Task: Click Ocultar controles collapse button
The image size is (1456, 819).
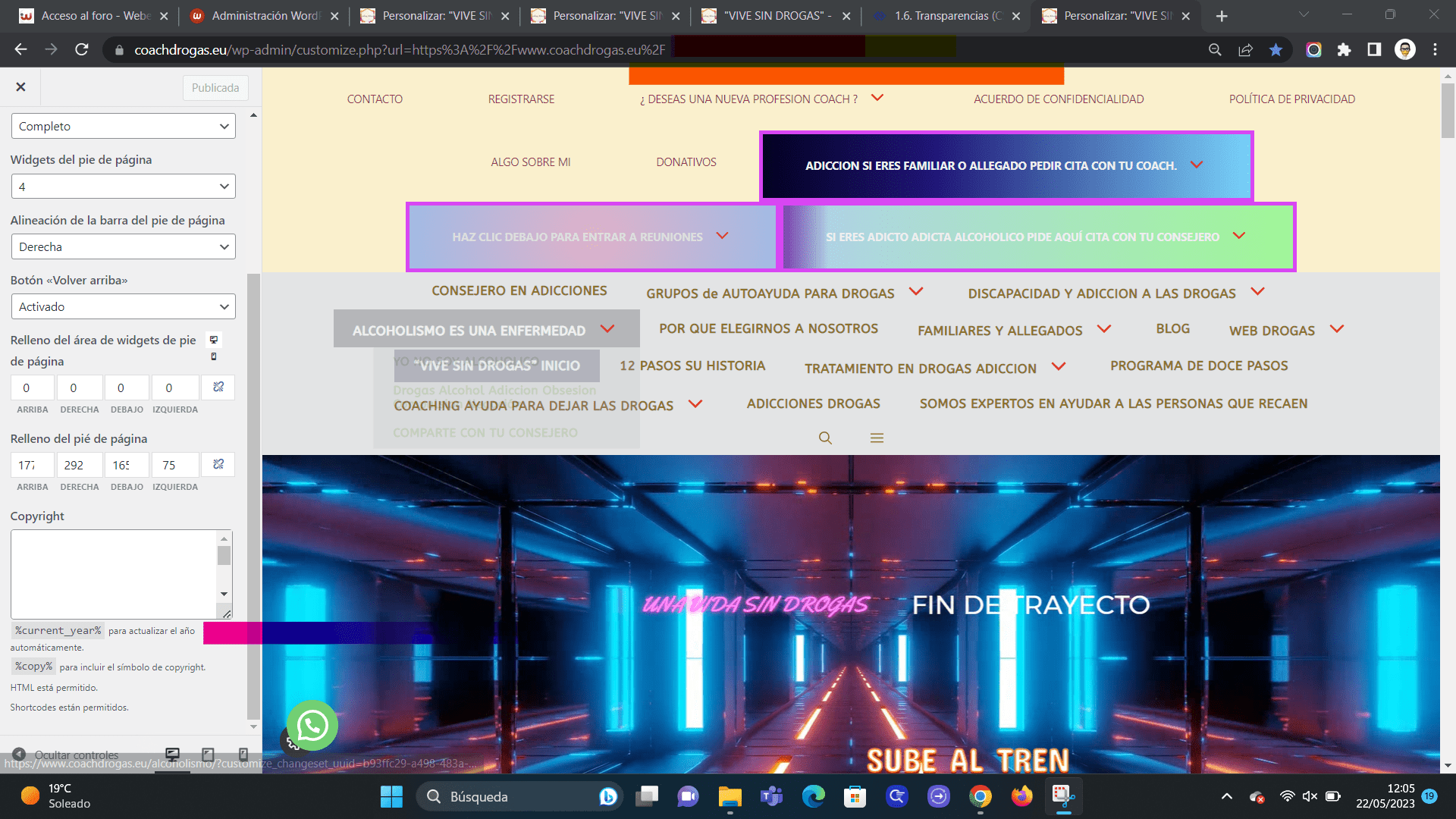Action: pyautogui.click(x=67, y=755)
